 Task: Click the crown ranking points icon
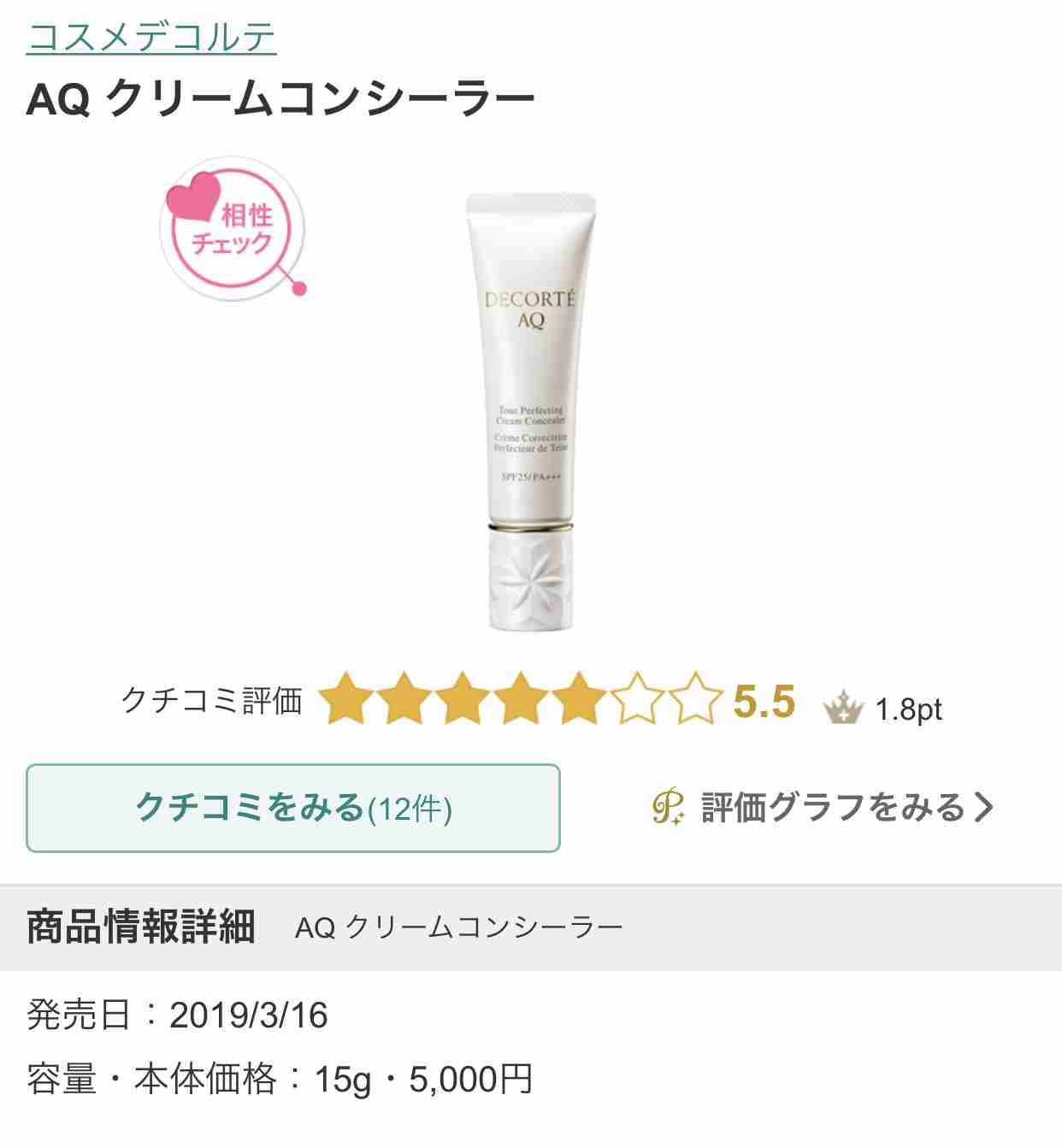click(843, 708)
